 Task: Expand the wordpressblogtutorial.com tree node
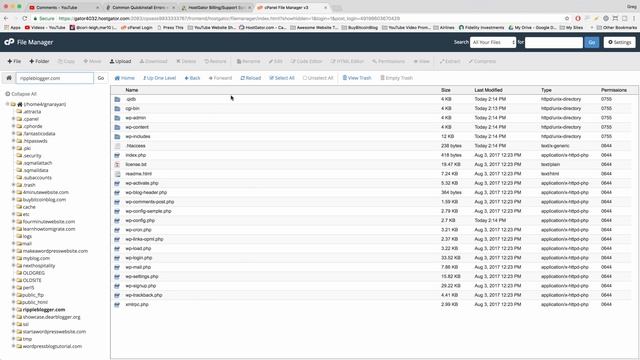pyautogui.click(x=13, y=346)
